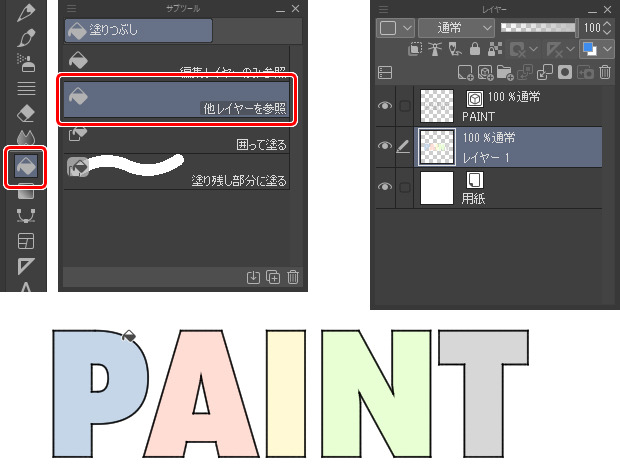Image resolution: width=620 pixels, height=474 pixels.
Task: Select the Pencil tool below the pen
Action: tap(26, 38)
